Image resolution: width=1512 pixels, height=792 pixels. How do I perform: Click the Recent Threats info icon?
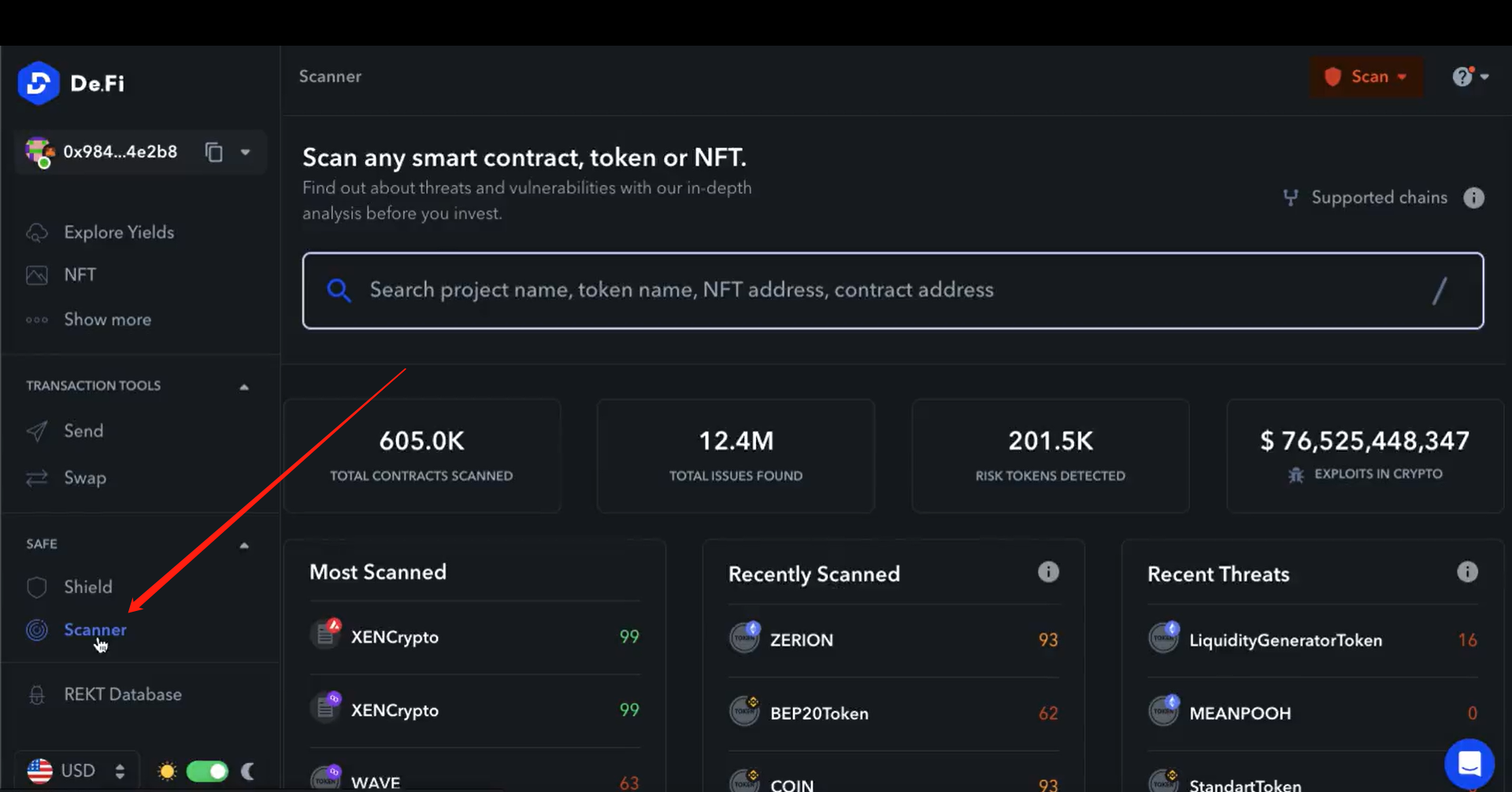[1466, 572]
